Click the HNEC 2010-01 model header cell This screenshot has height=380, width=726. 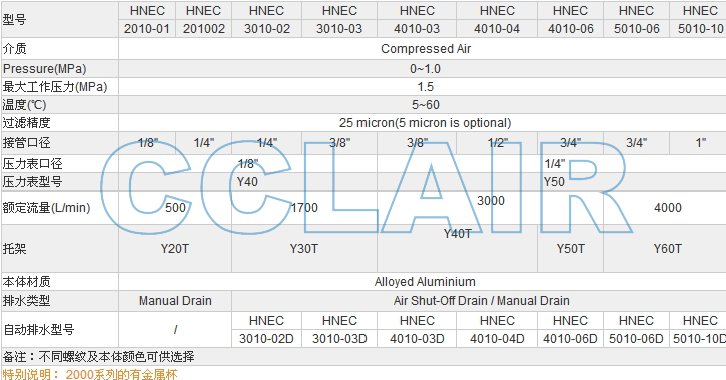pyautogui.click(x=147, y=19)
